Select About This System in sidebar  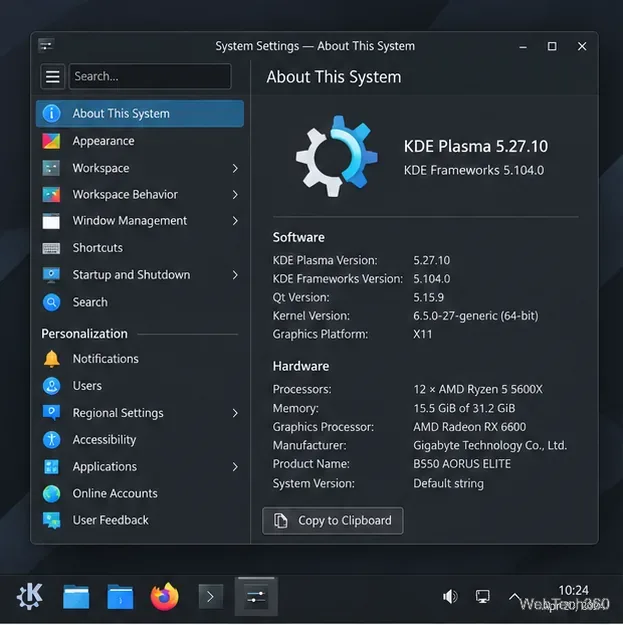tap(140, 114)
